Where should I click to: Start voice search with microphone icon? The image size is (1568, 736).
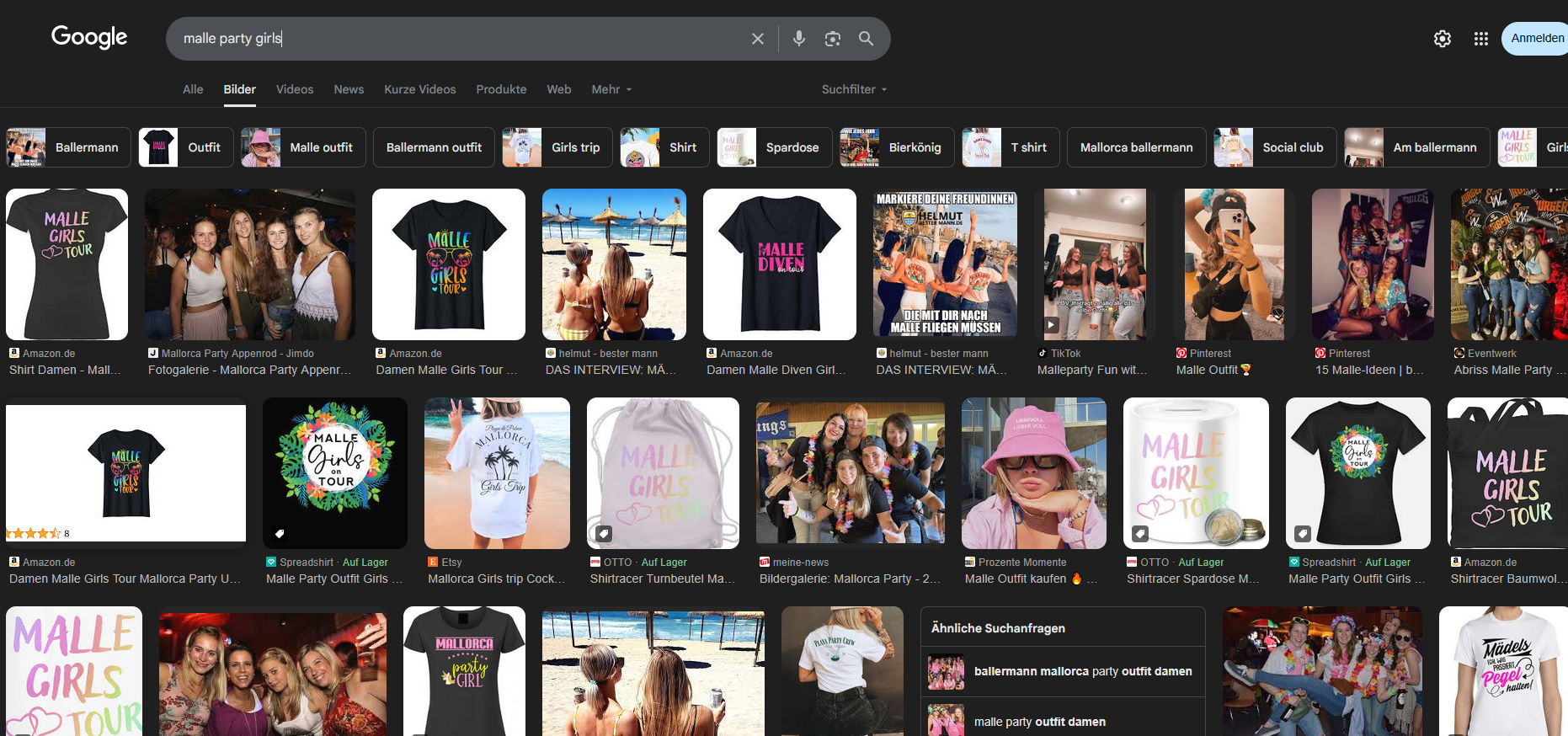click(x=799, y=39)
